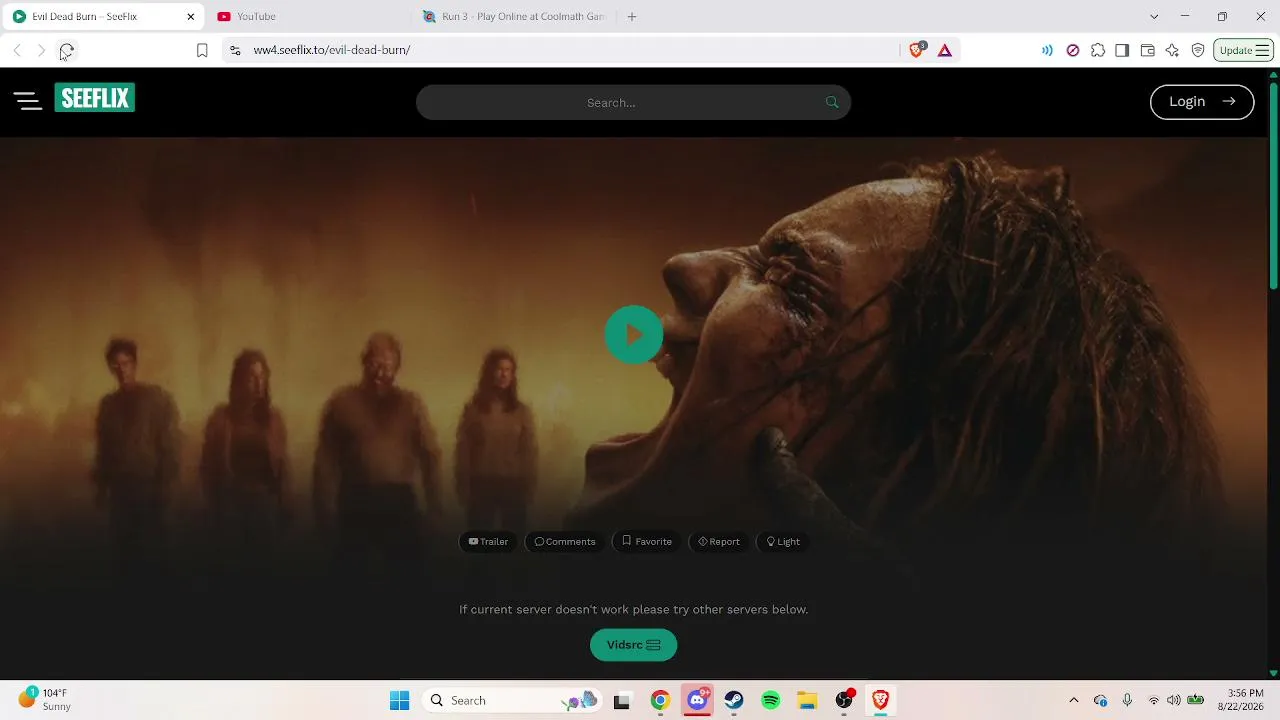Image resolution: width=1280 pixels, height=720 pixels.
Task: Toggle the browser sidebar panel
Action: pyautogui.click(x=1122, y=50)
